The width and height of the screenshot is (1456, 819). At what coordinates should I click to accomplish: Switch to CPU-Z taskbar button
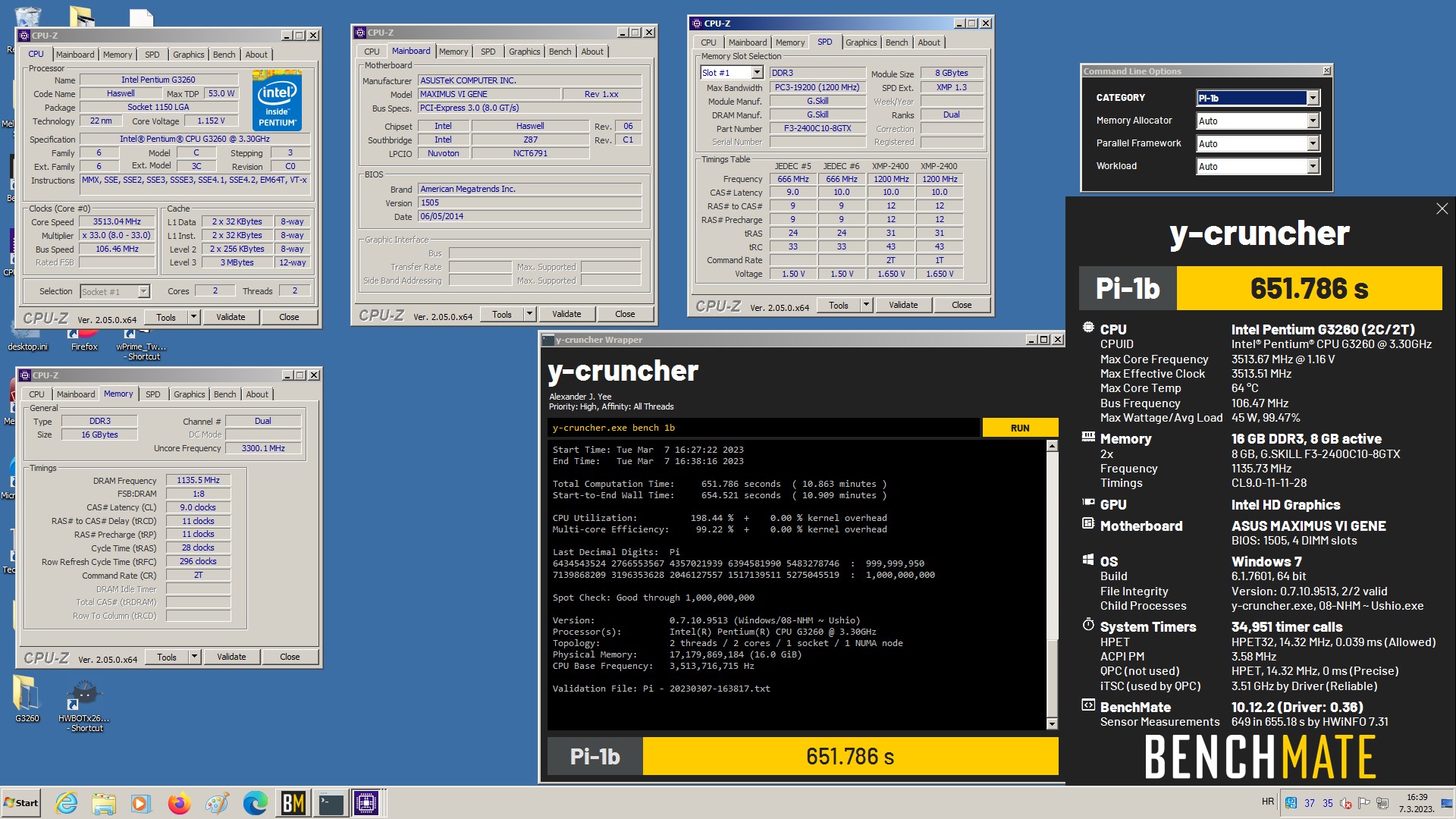tap(366, 803)
